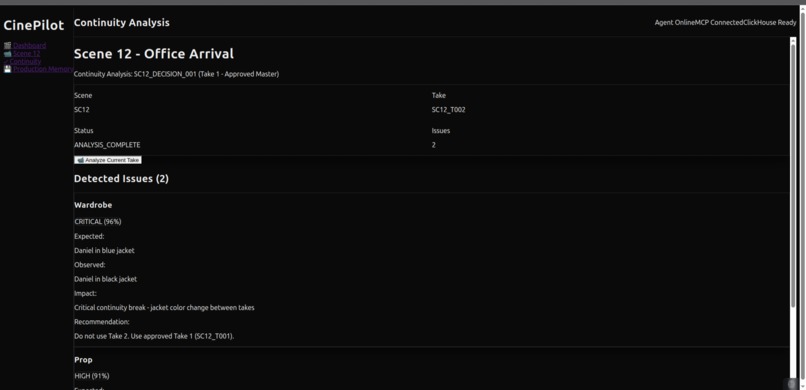
Task: Click the Prop issue heading
Action: coord(83,360)
